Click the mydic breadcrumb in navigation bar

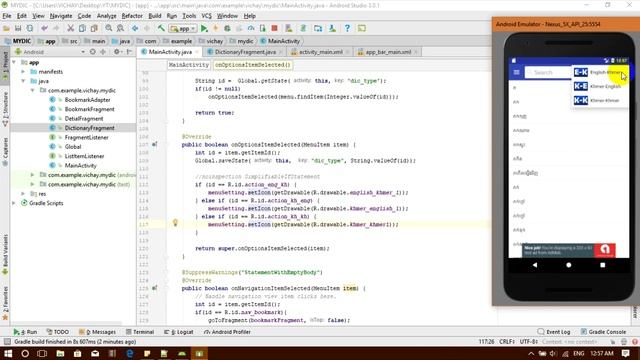pyautogui.click(x=242, y=41)
